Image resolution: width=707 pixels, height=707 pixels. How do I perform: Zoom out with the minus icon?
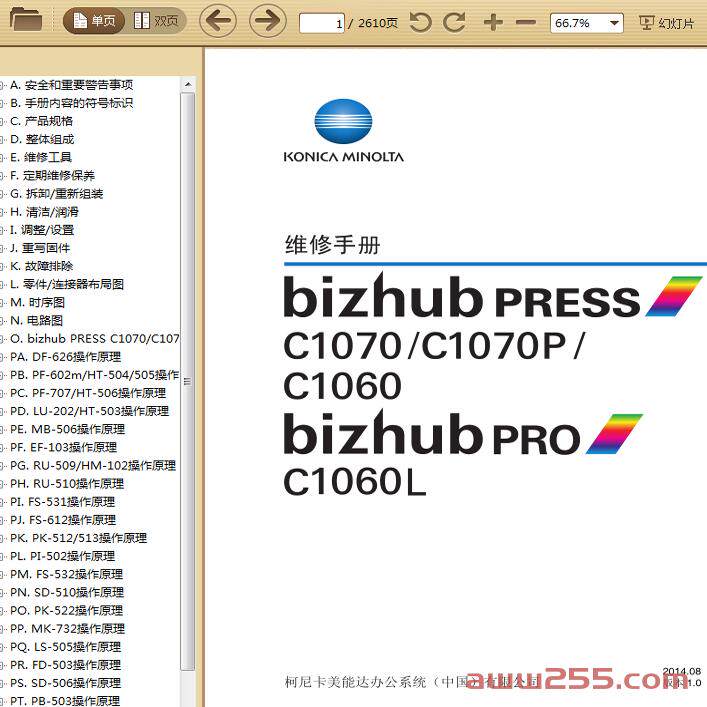coord(526,22)
